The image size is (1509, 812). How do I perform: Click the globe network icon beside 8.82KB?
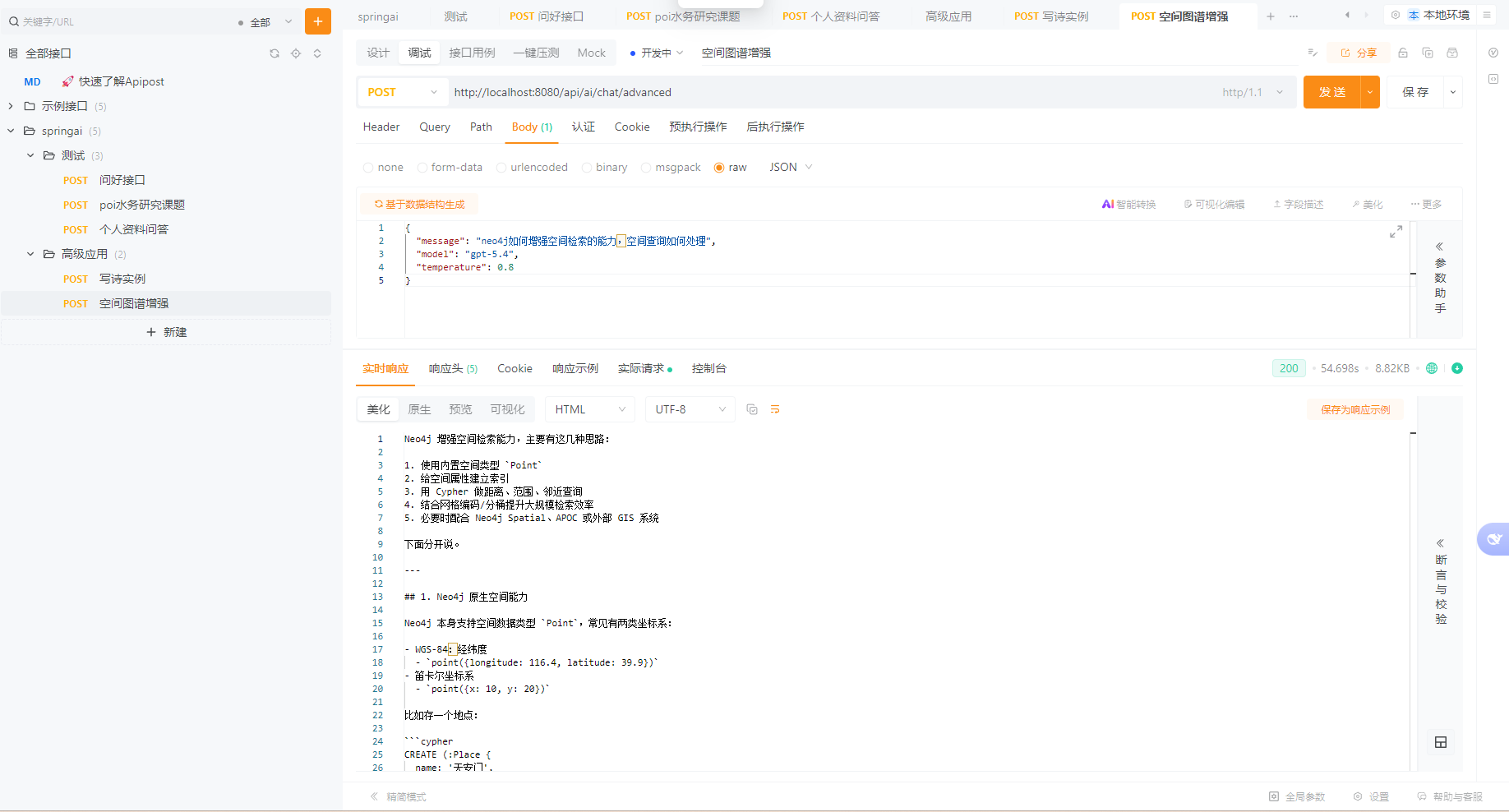(x=1432, y=368)
